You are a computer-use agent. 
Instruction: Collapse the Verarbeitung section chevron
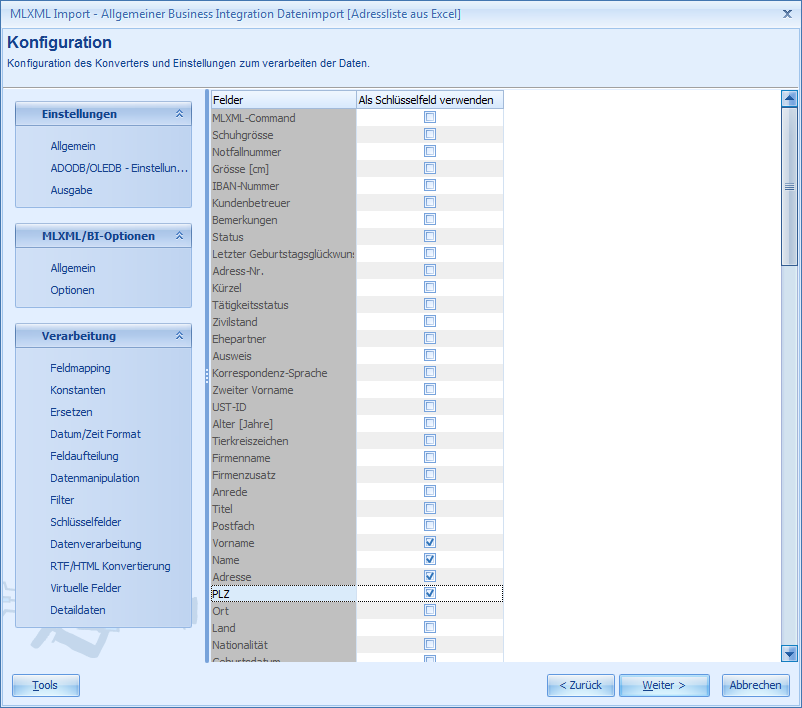[x=180, y=336]
